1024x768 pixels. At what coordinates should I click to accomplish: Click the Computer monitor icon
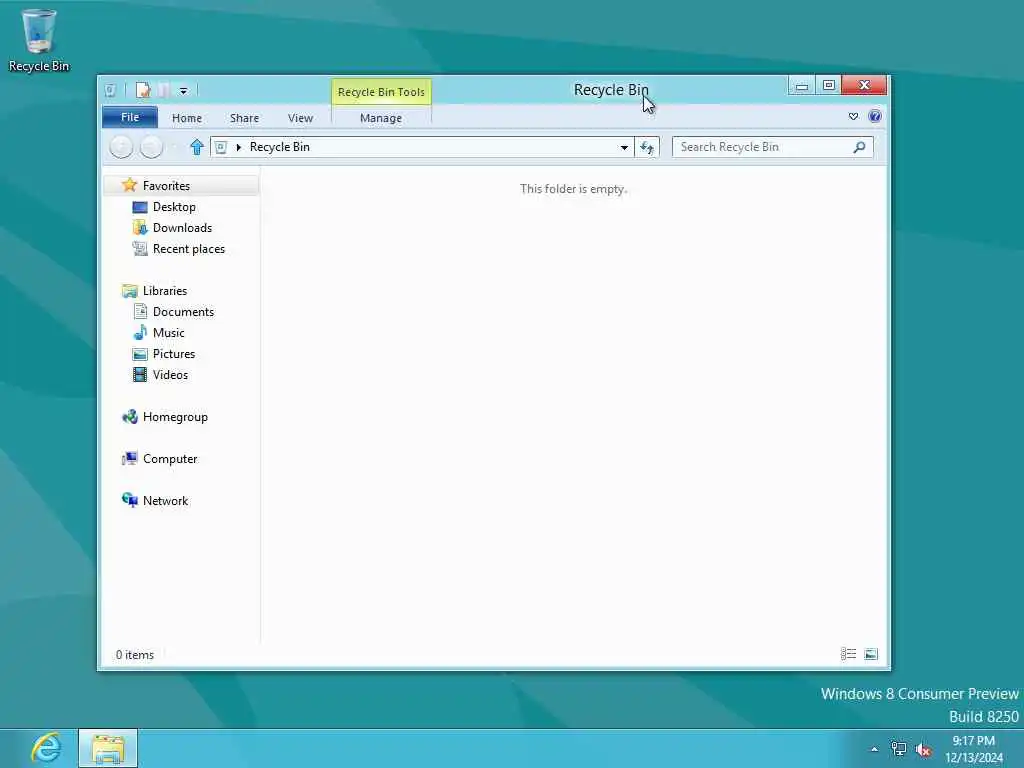point(129,458)
